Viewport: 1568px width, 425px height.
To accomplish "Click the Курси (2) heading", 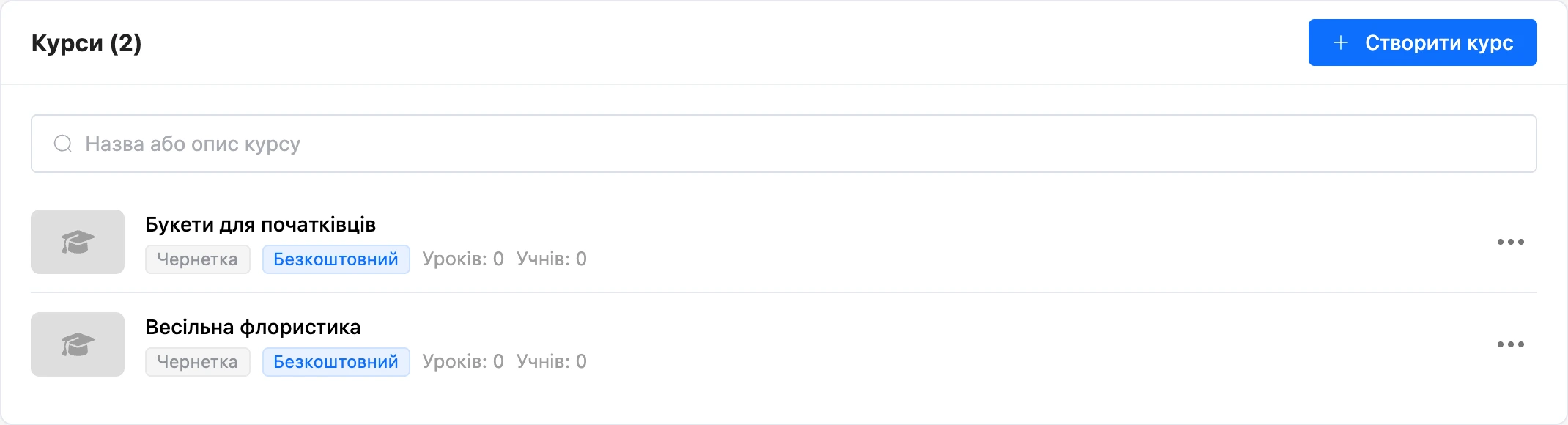I will pos(86,43).
